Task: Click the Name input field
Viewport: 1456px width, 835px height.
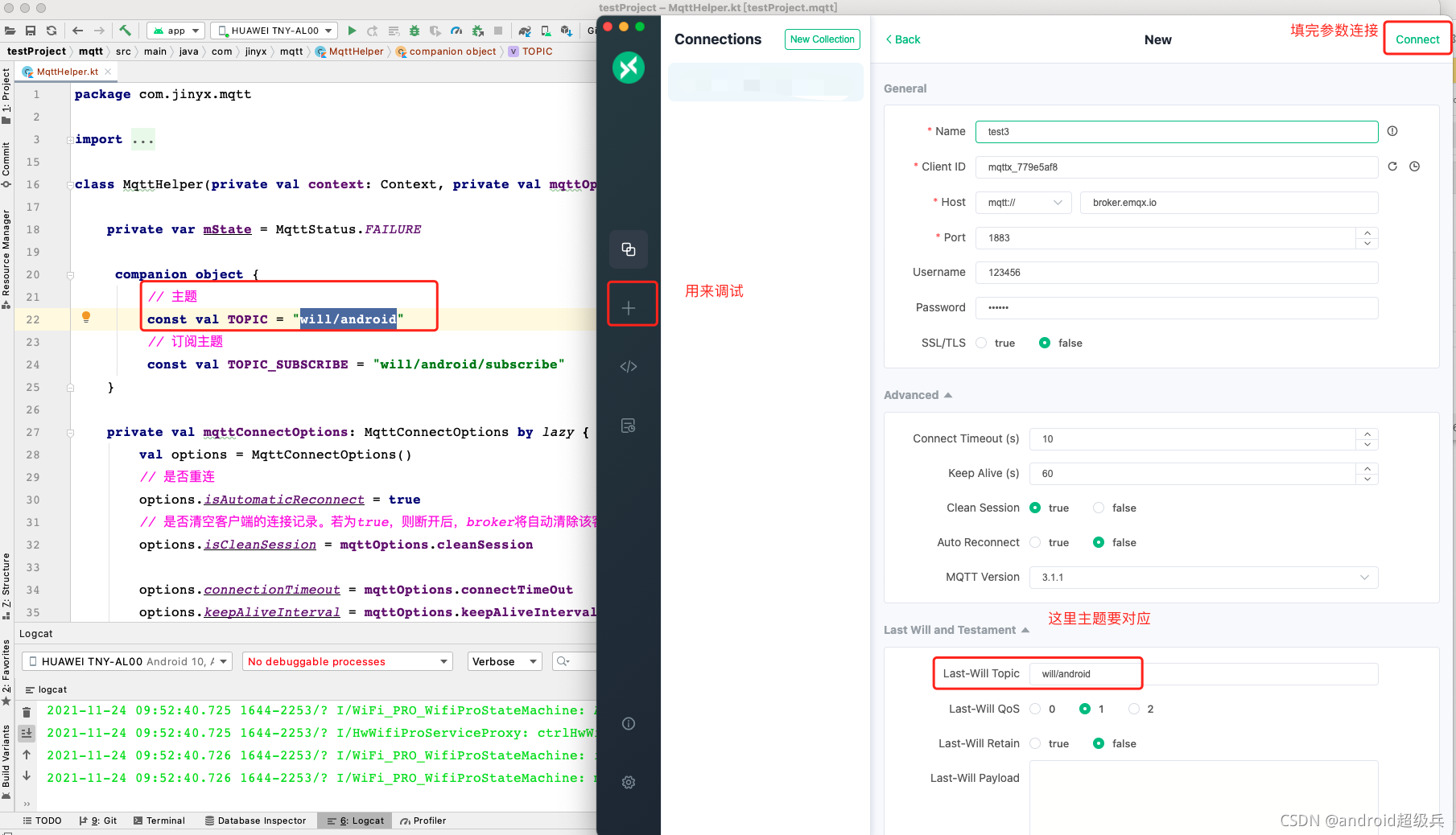Action: pyautogui.click(x=1177, y=132)
